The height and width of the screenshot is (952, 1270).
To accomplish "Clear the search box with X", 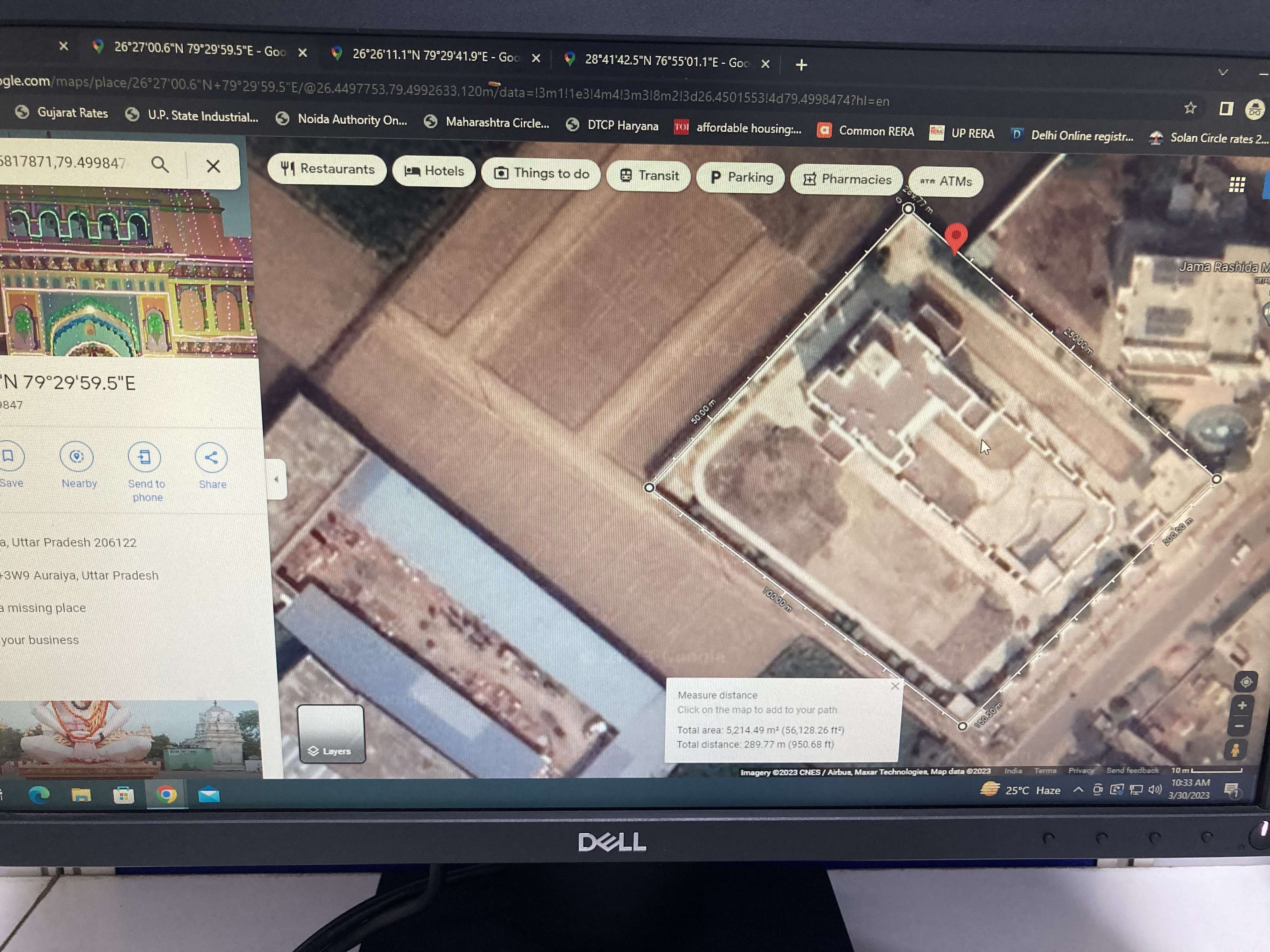I will pyautogui.click(x=213, y=167).
